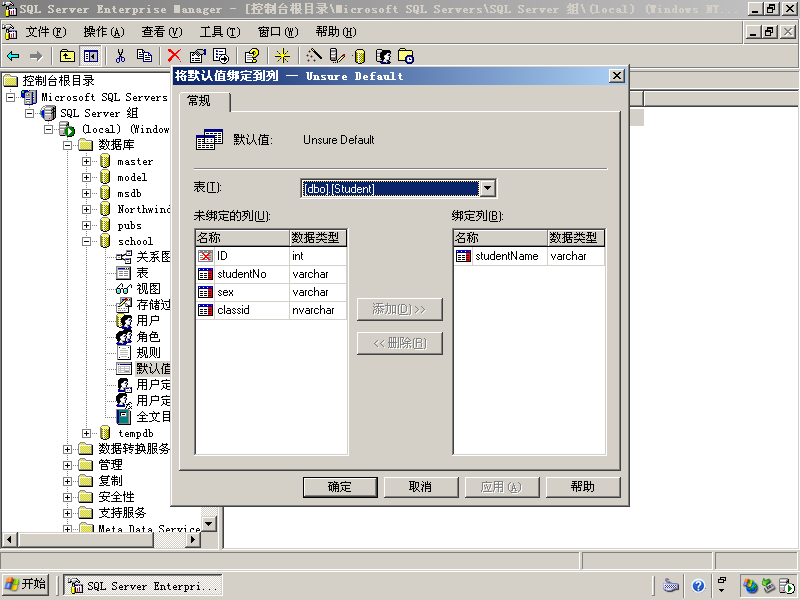Select the 全文目录 full-text catalog node

click(153, 417)
